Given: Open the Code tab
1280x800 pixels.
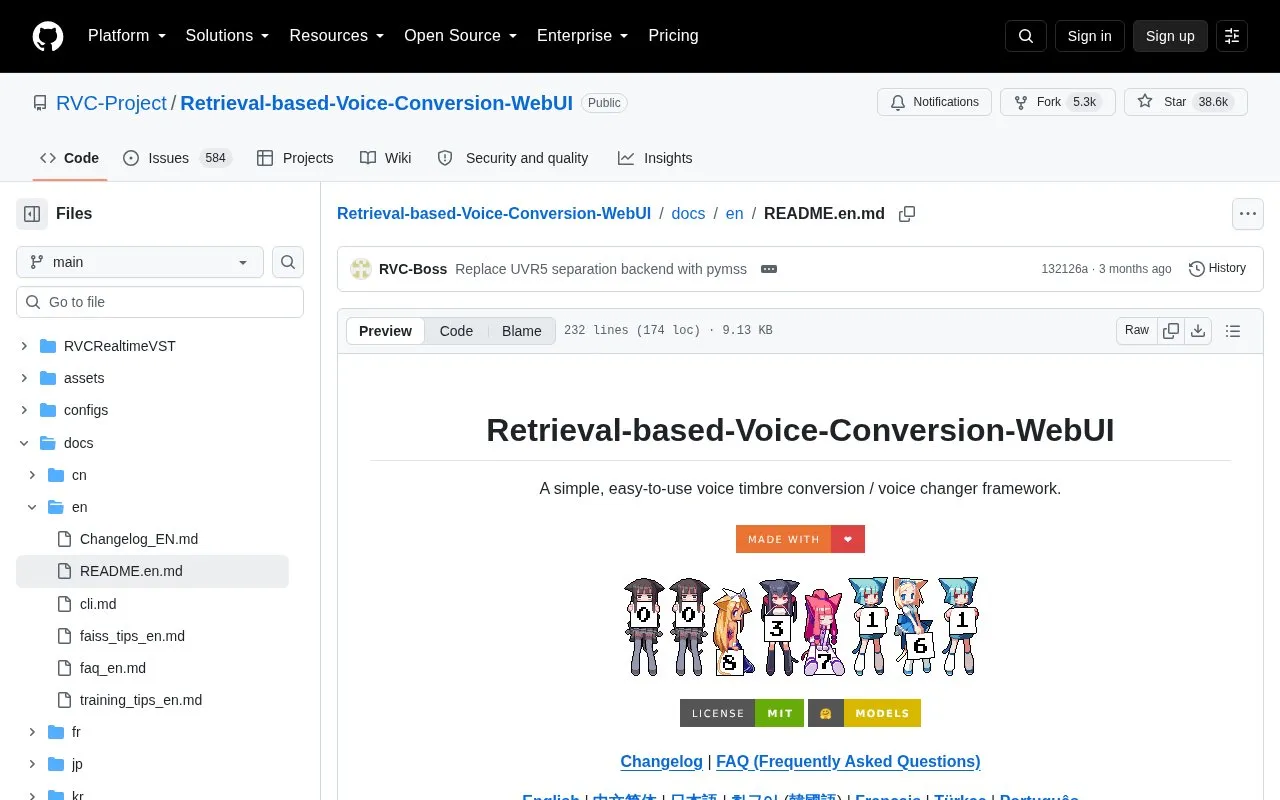Looking at the screenshot, I should click(69, 158).
